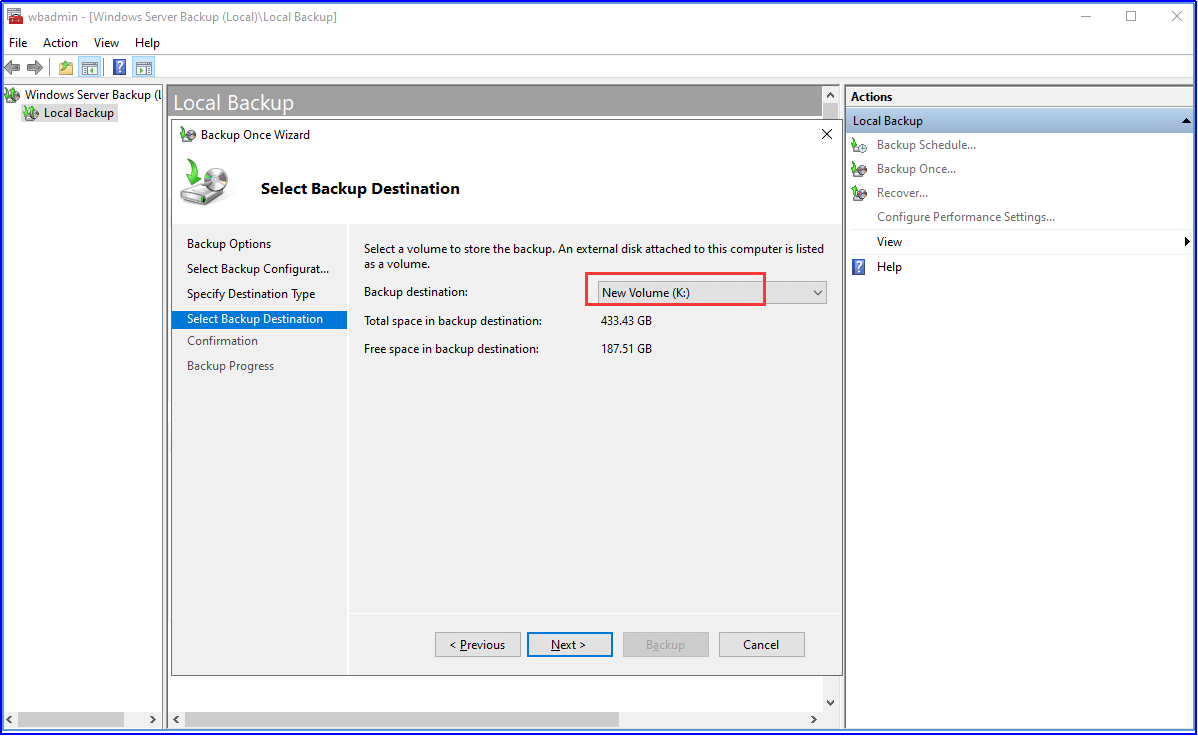This screenshot has width=1198, height=736.
Task: Click View in Actions pane
Action: [889, 242]
